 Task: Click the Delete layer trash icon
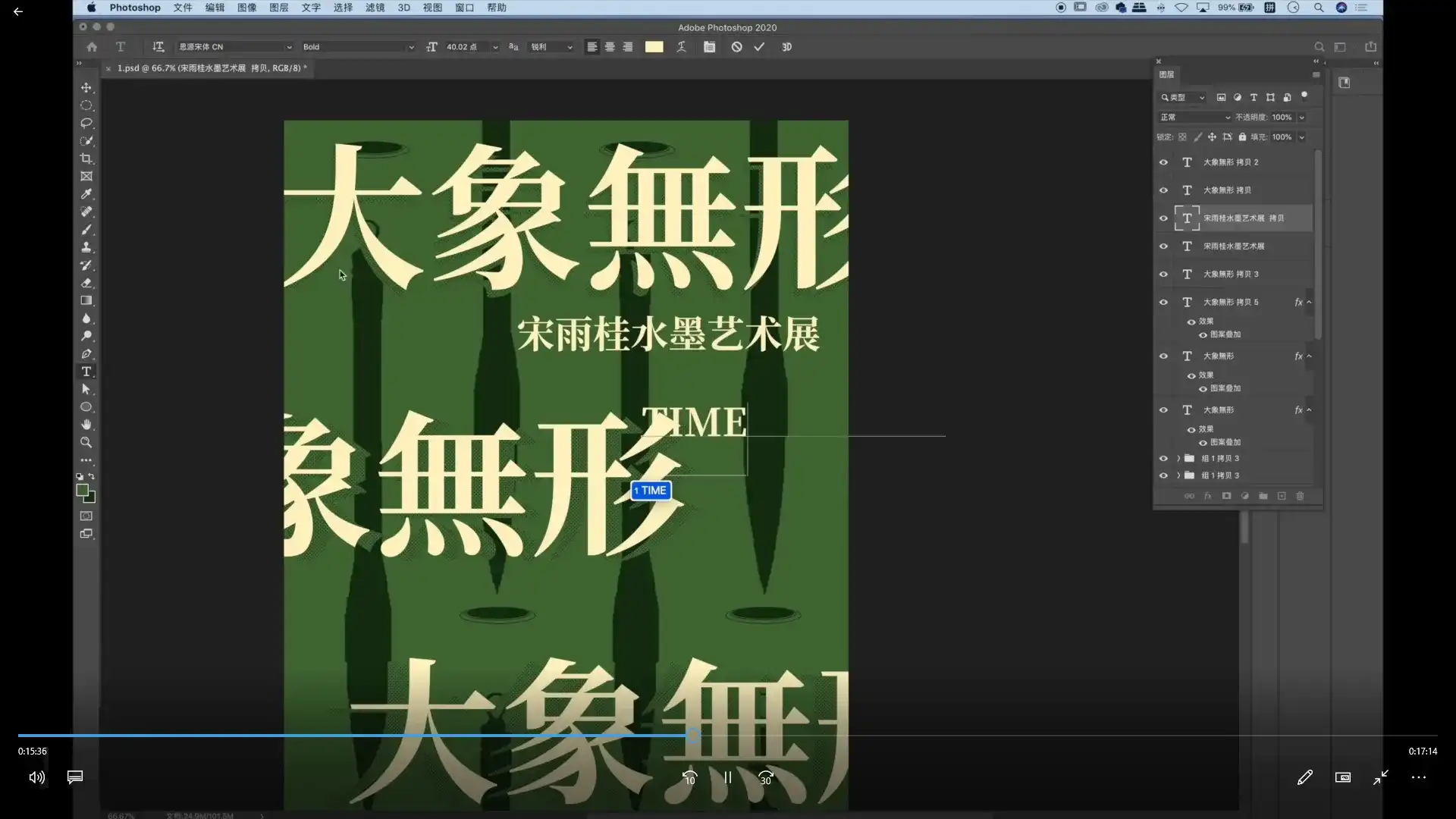coord(1300,496)
